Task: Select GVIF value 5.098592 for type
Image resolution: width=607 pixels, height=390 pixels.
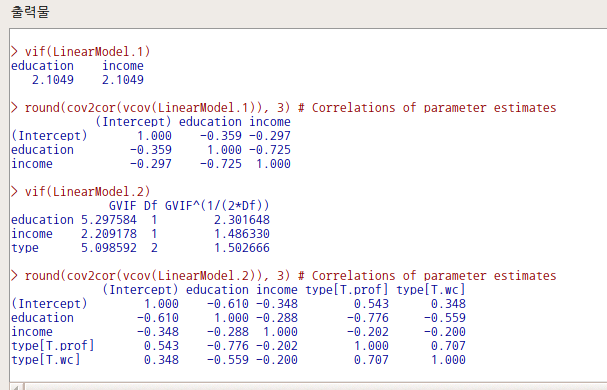Action: [109, 248]
